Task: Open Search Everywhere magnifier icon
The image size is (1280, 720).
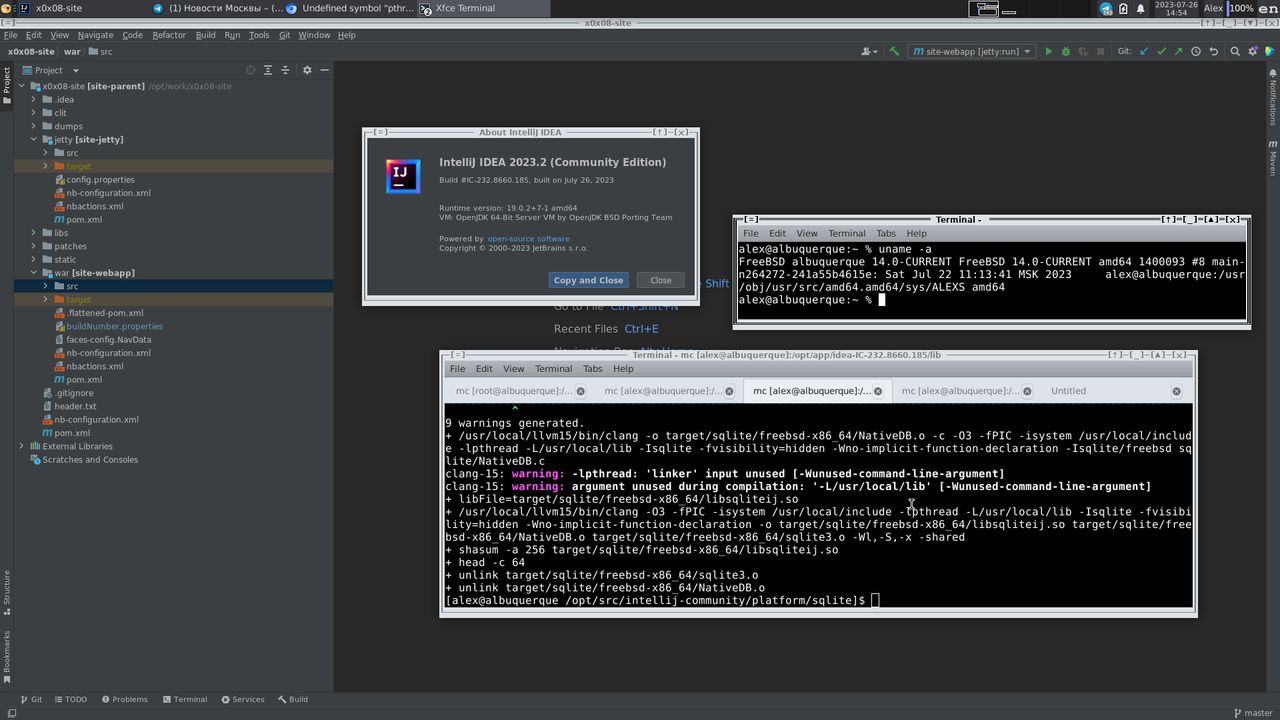Action: click(1235, 51)
